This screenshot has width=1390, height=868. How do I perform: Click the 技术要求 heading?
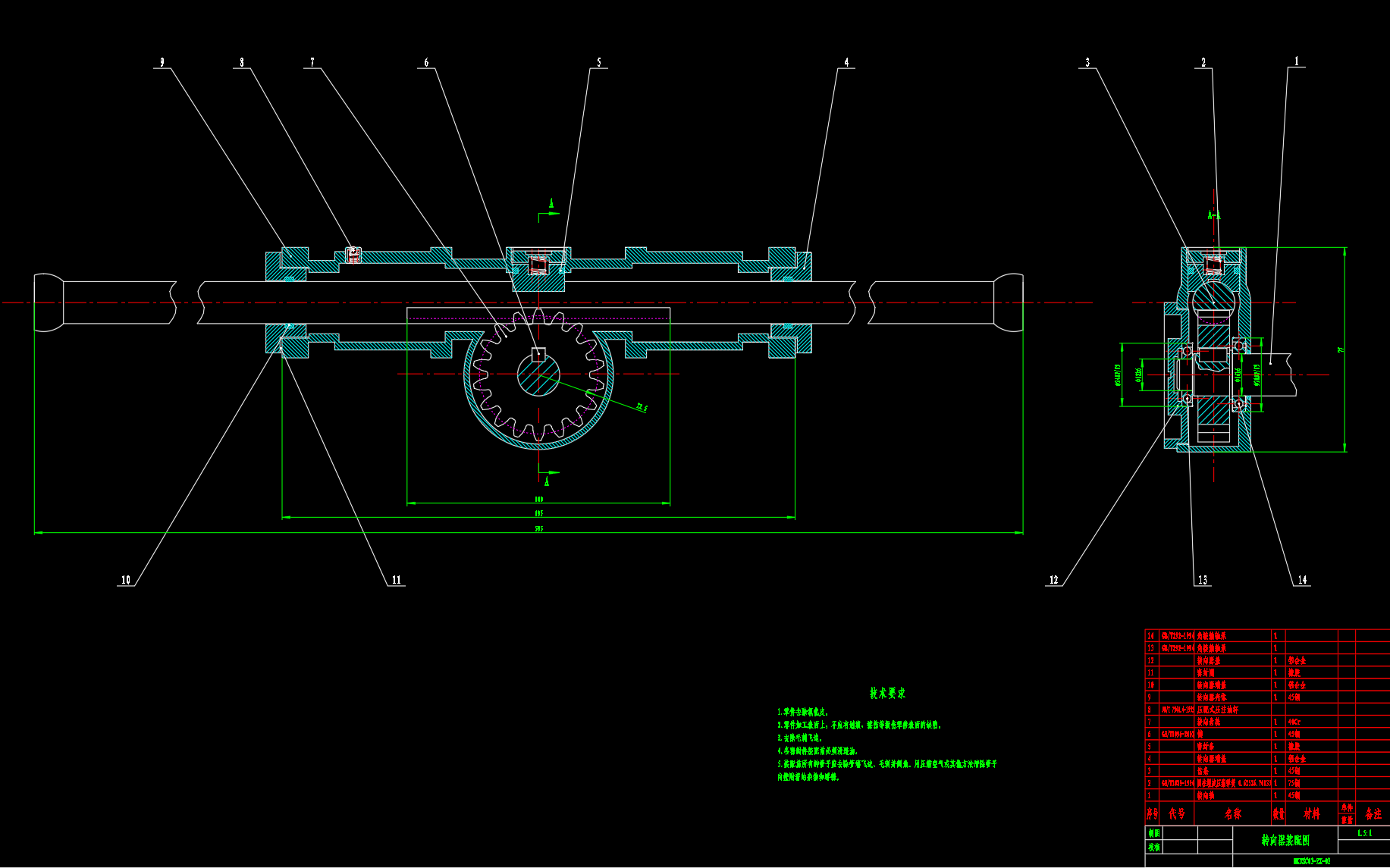pyautogui.click(x=887, y=693)
